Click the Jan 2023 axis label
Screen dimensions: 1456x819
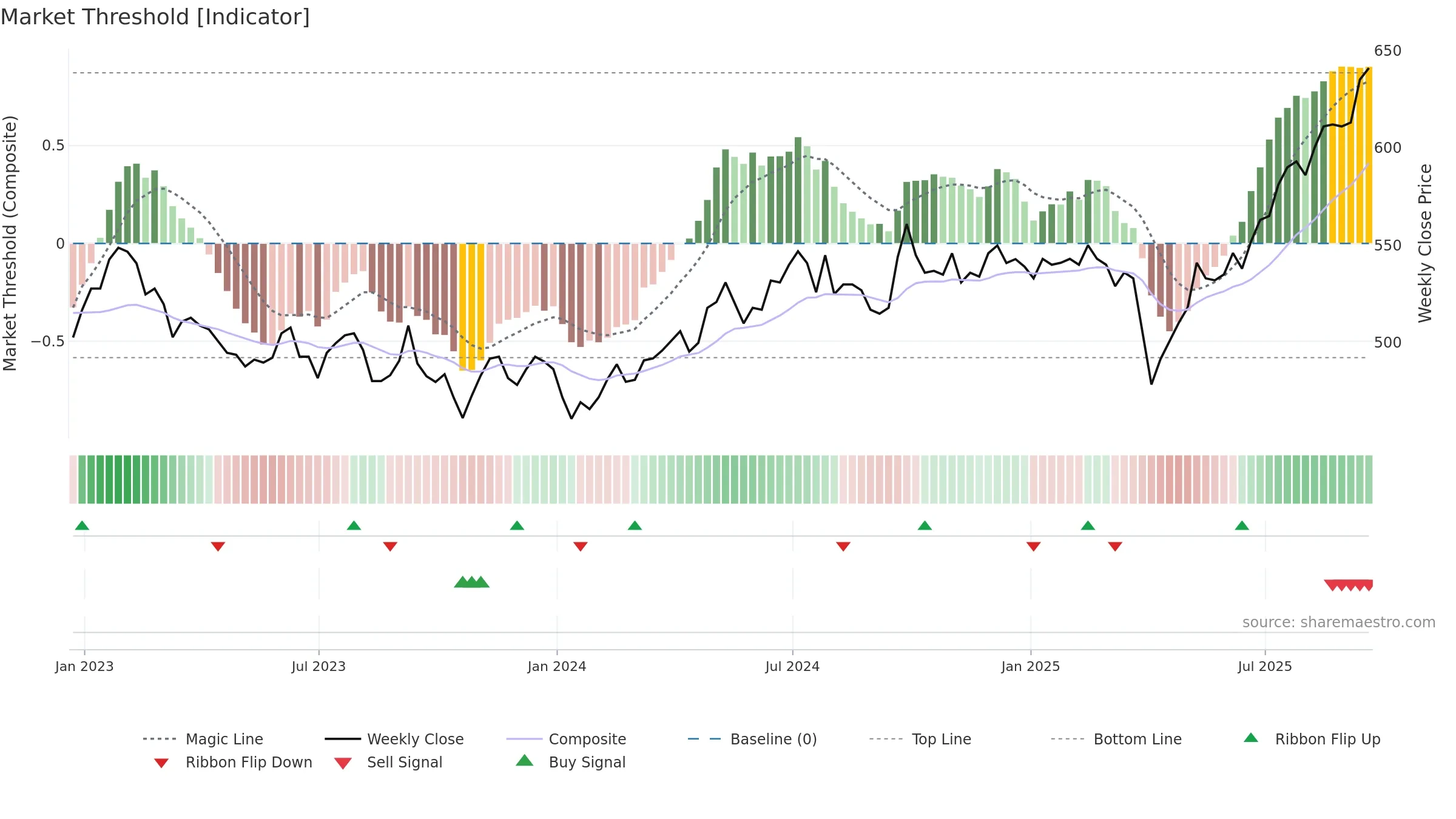point(84,667)
